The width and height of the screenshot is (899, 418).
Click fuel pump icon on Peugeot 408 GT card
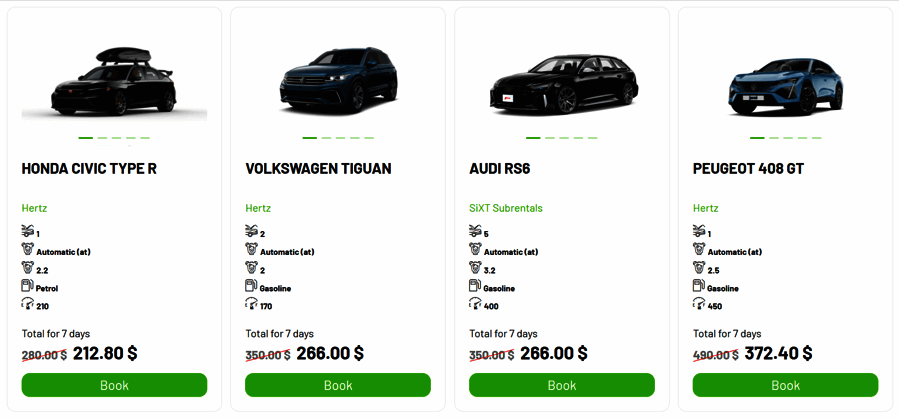click(x=699, y=287)
